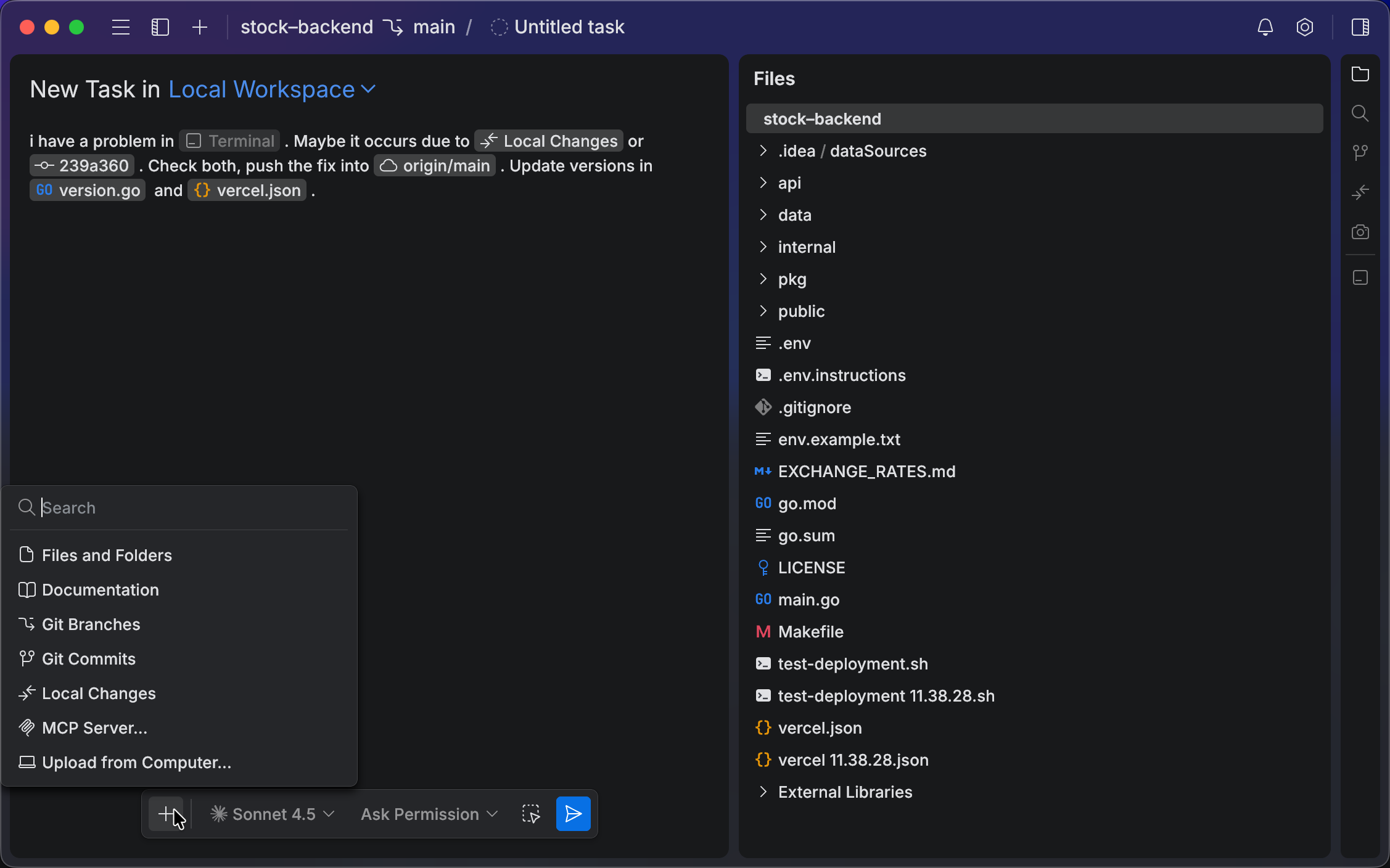The width and height of the screenshot is (1390, 868).
Task: Toggle the right panel visibility
Action: point(1361,27)
